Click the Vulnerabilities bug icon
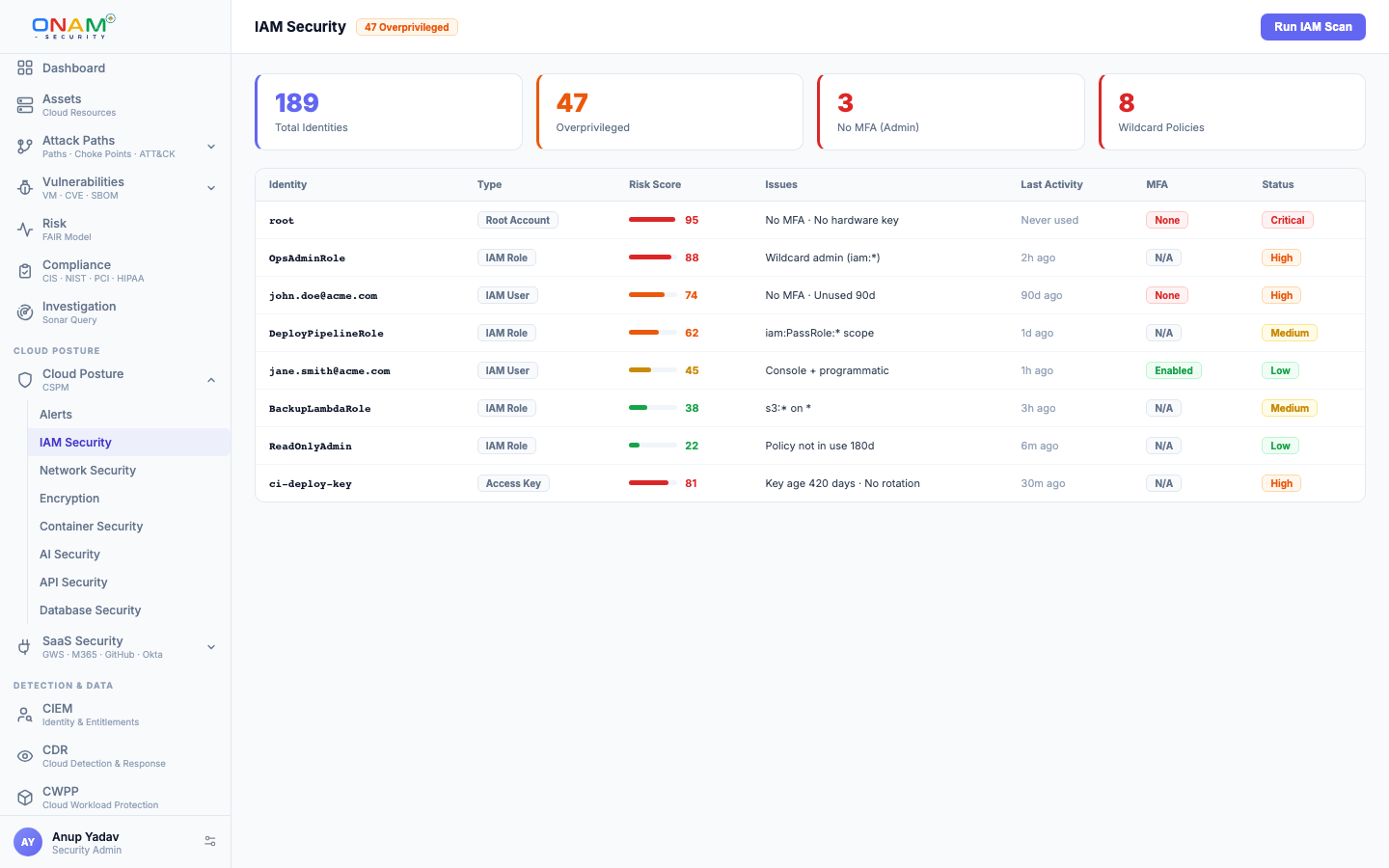1389x868 pixels. point(25,188)
